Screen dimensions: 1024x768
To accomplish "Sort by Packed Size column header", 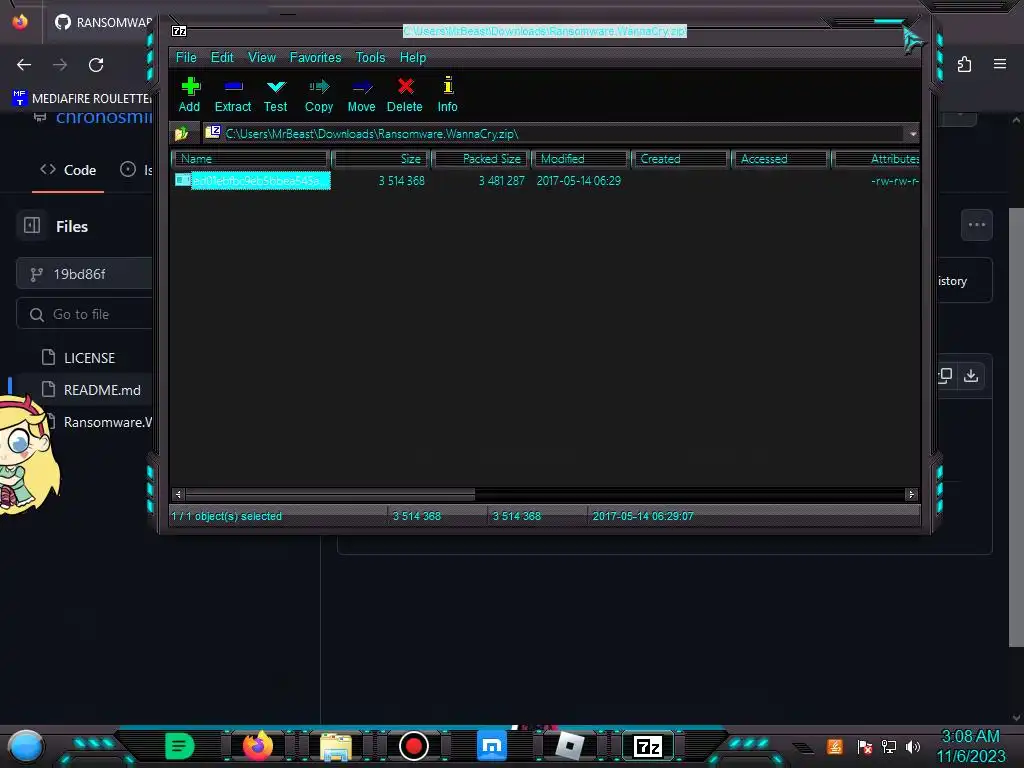I will [x=481, y=159].
